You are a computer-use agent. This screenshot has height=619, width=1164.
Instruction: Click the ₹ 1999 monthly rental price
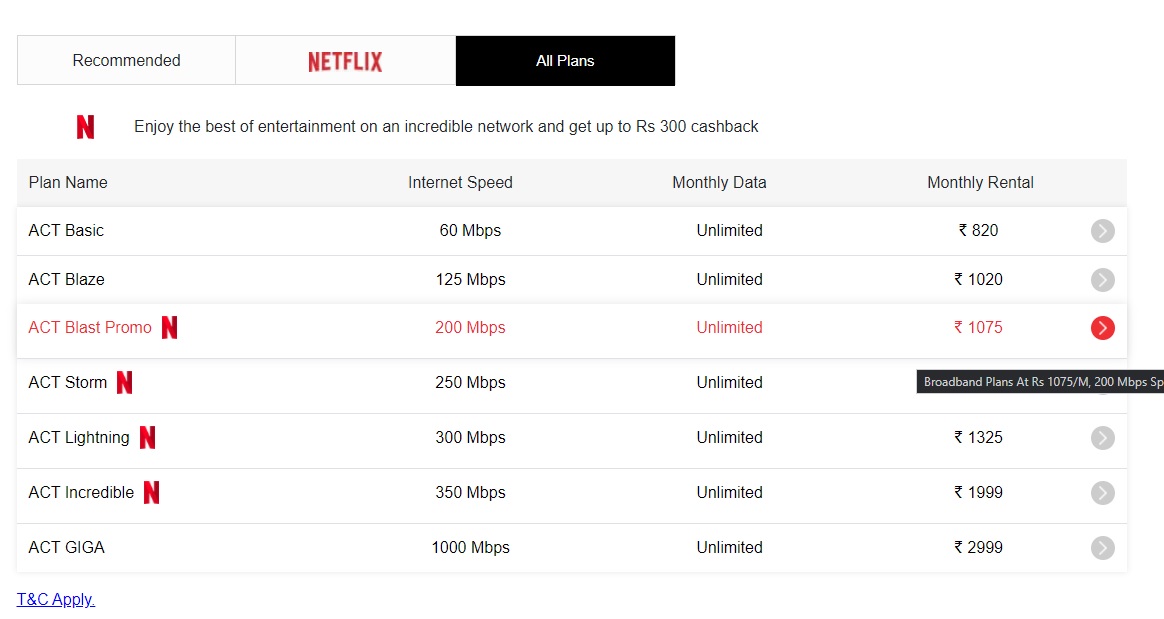point(978,493)
